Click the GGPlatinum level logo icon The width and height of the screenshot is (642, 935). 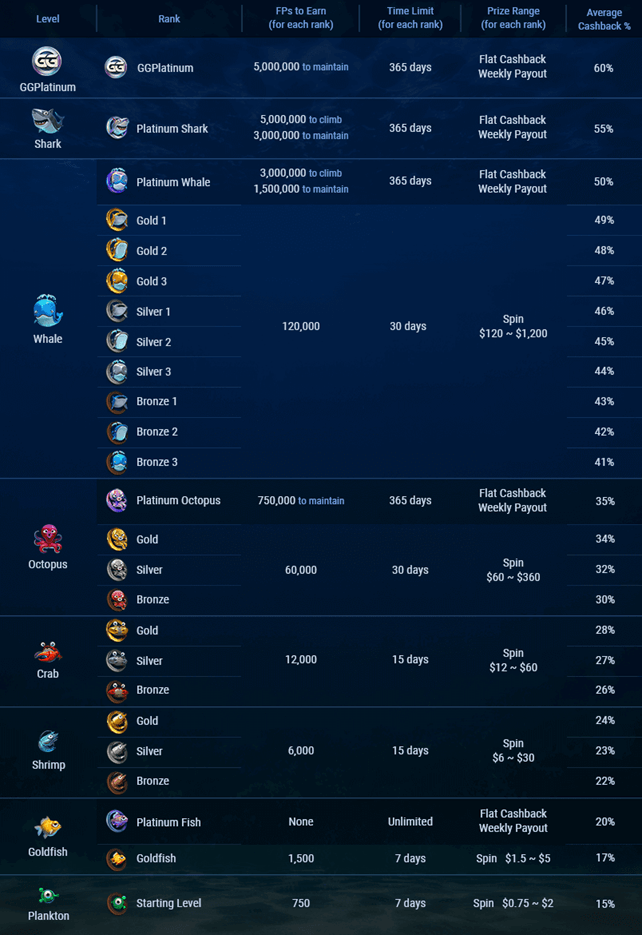click(46, 61)
